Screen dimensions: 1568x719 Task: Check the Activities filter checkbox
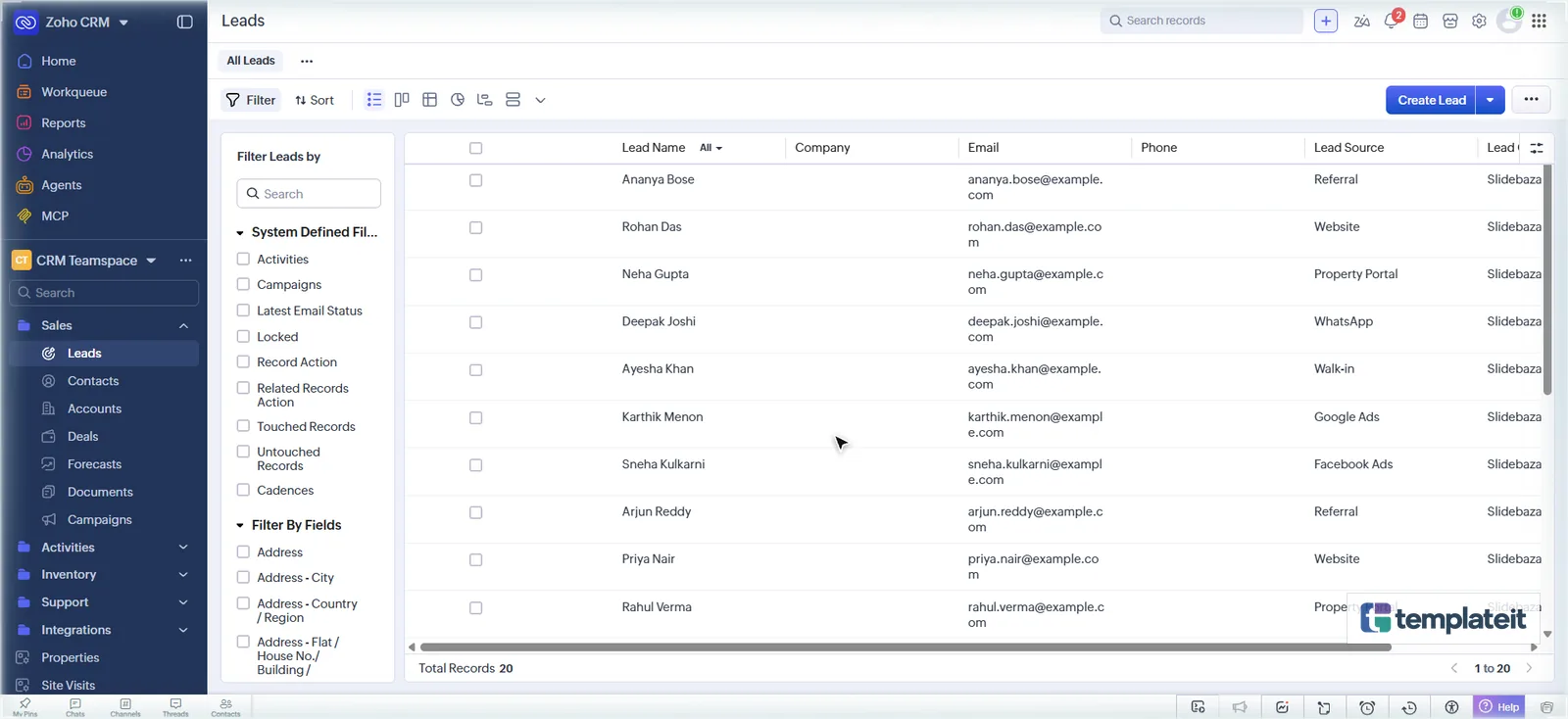pos(243,259)
